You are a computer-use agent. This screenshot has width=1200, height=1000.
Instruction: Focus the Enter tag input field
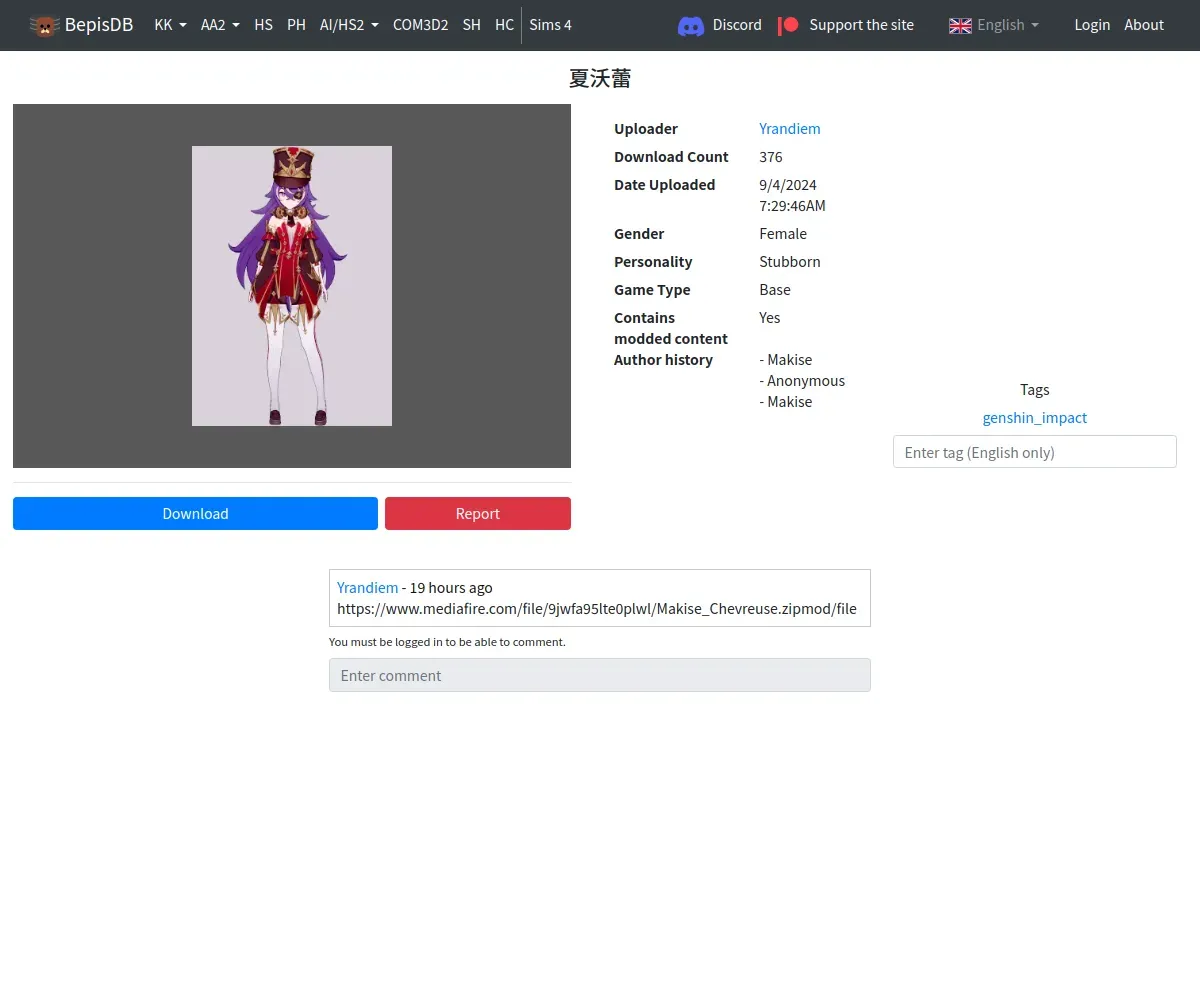pyautogui.click(x=1034, y=452)
